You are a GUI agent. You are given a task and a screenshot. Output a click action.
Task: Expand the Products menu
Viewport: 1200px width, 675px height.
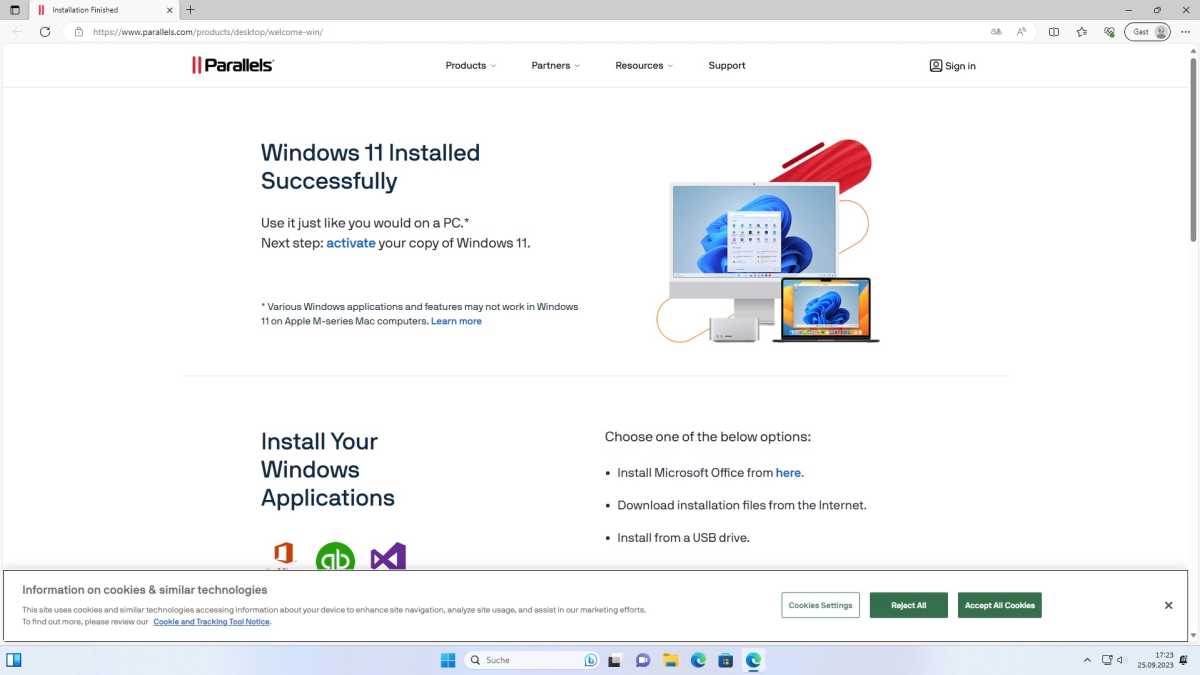(x=471, y=66)
